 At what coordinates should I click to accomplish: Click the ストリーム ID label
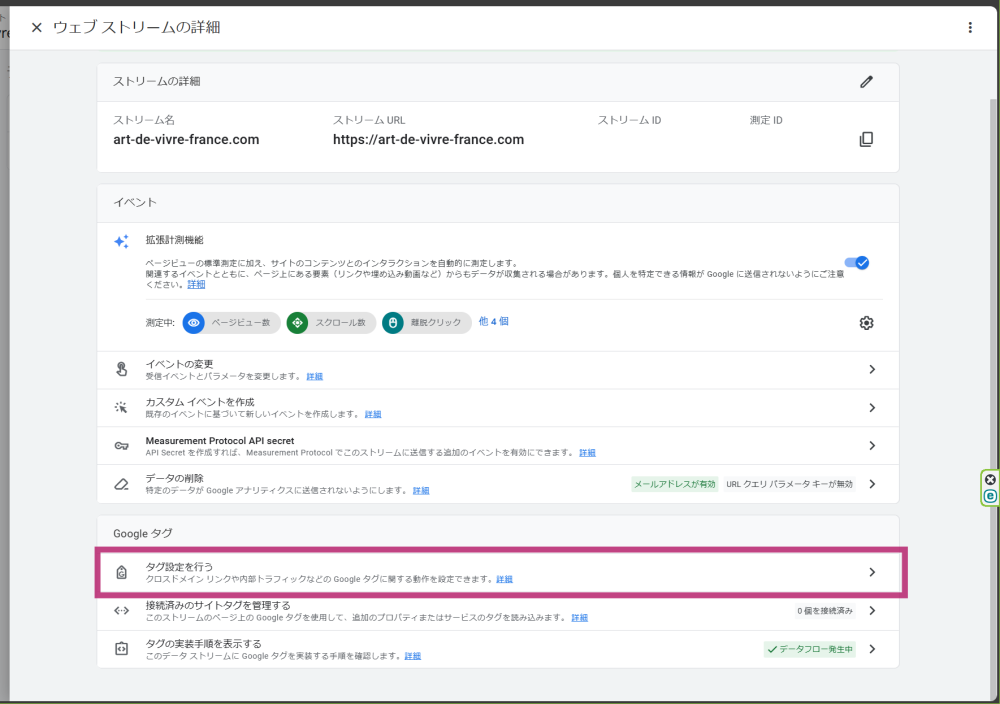click(x=629, y=120)
